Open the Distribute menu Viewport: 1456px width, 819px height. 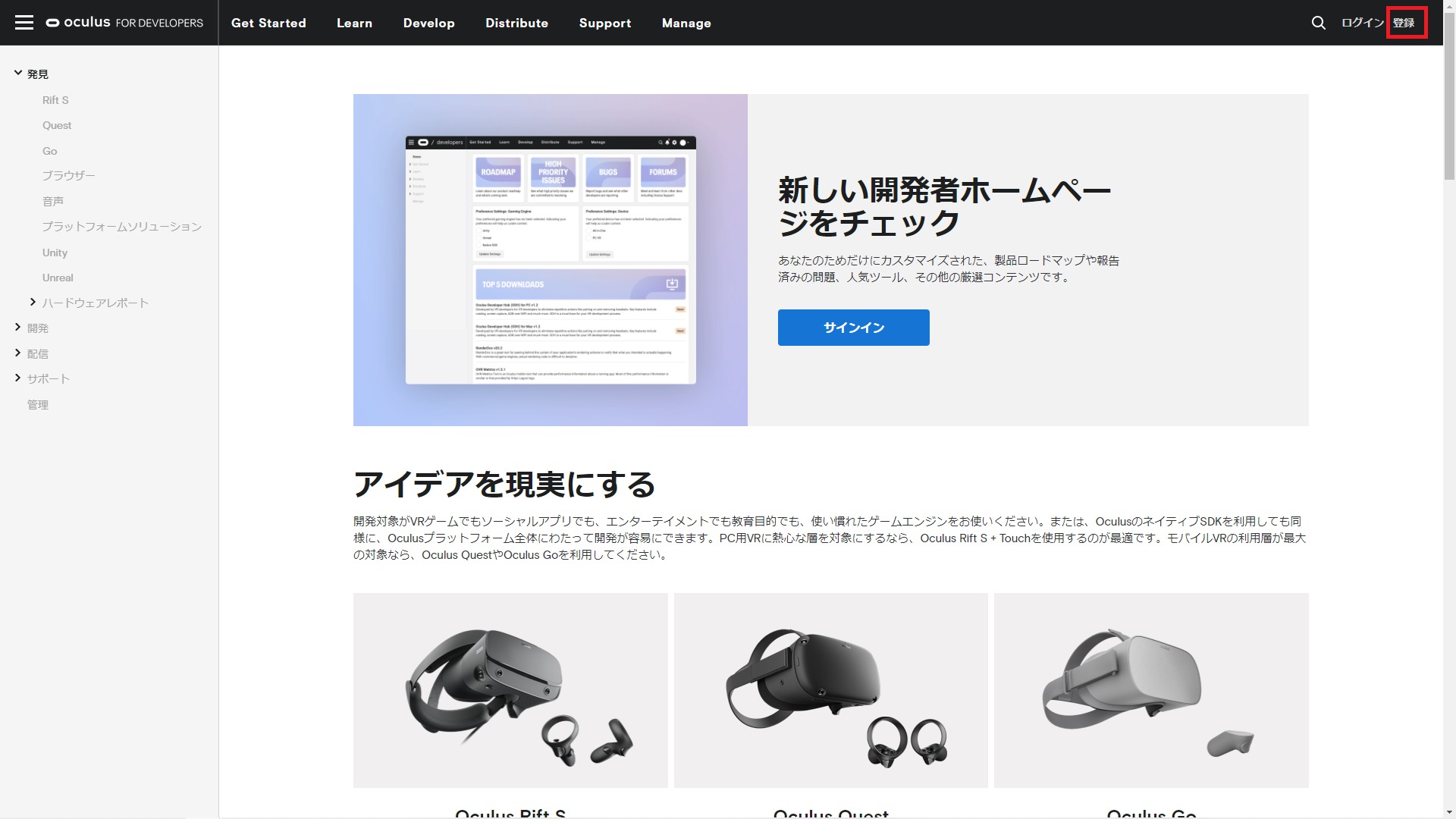point(516,23)
